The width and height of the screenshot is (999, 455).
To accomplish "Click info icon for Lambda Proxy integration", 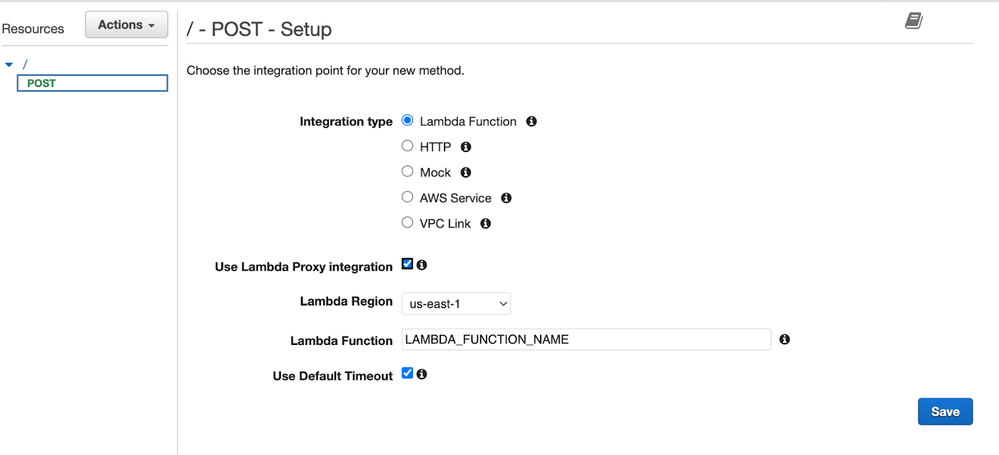I will pos(422,265).
